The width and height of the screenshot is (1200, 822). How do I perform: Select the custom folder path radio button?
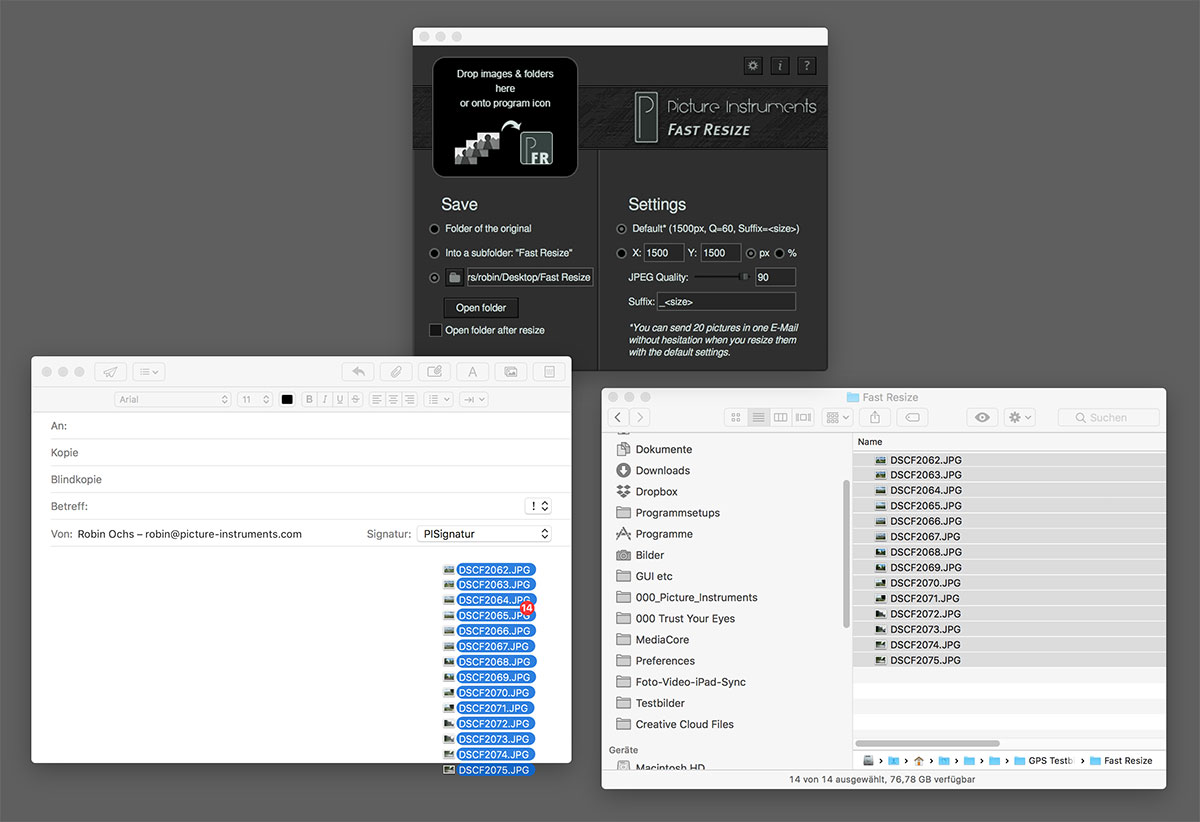click(x=434, y=278)
